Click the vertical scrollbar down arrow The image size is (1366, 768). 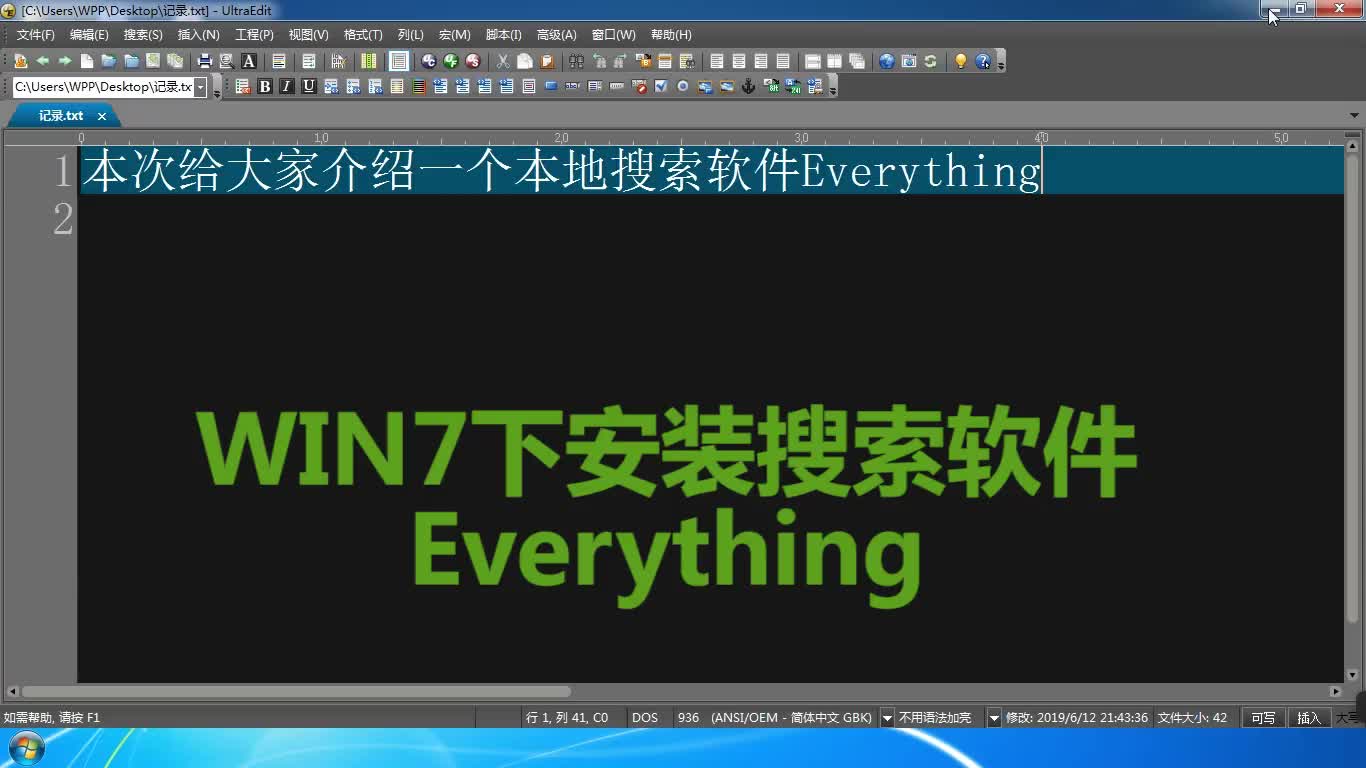point(1354,676)
